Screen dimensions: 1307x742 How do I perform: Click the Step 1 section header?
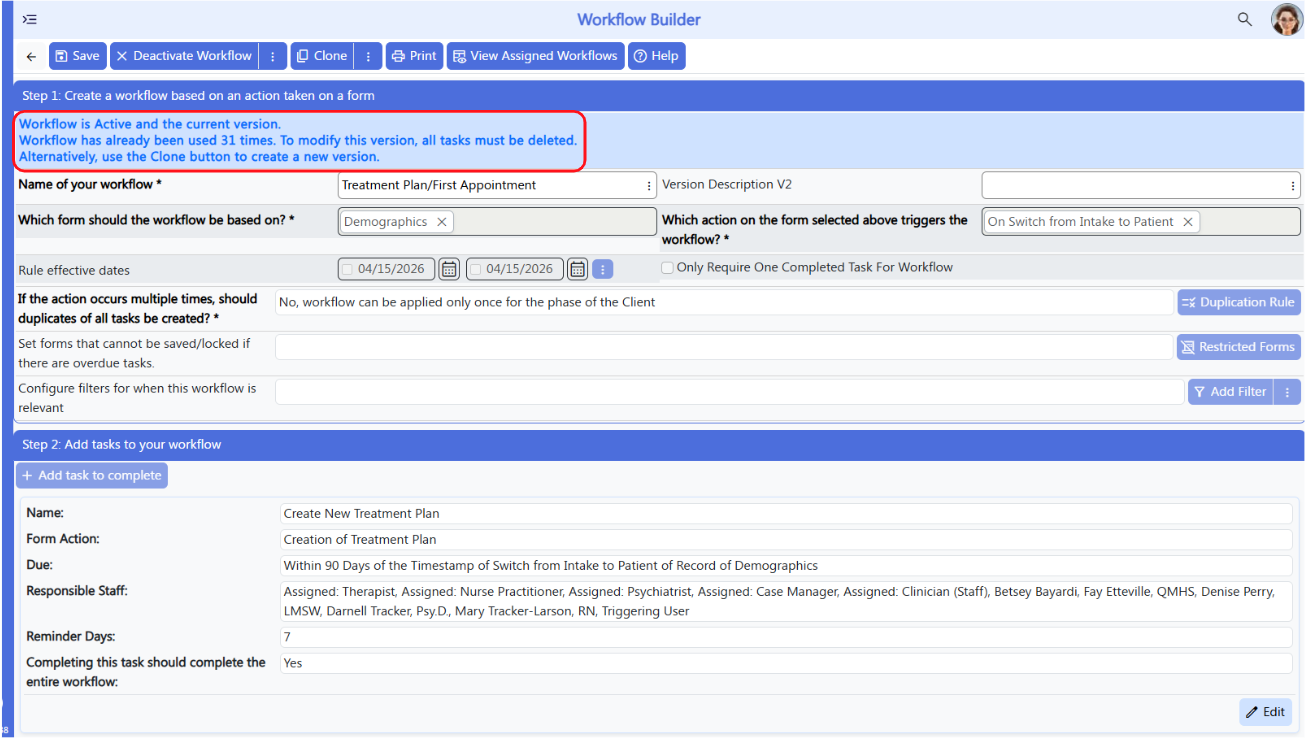click(660, 96)
